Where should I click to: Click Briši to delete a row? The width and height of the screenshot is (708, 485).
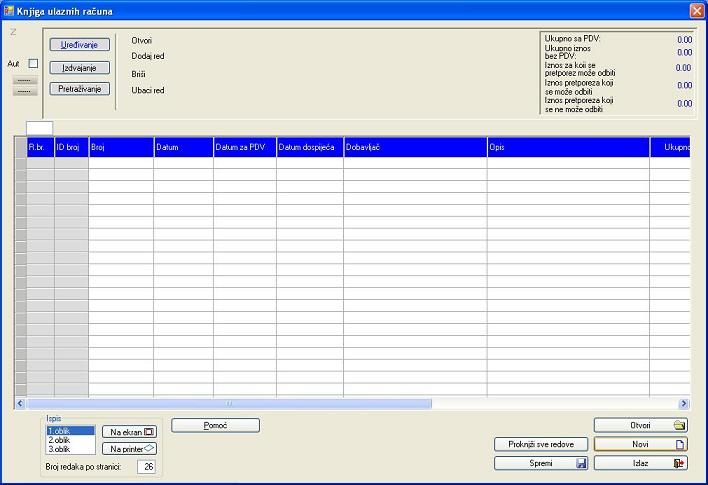click(x=138, y=74)
